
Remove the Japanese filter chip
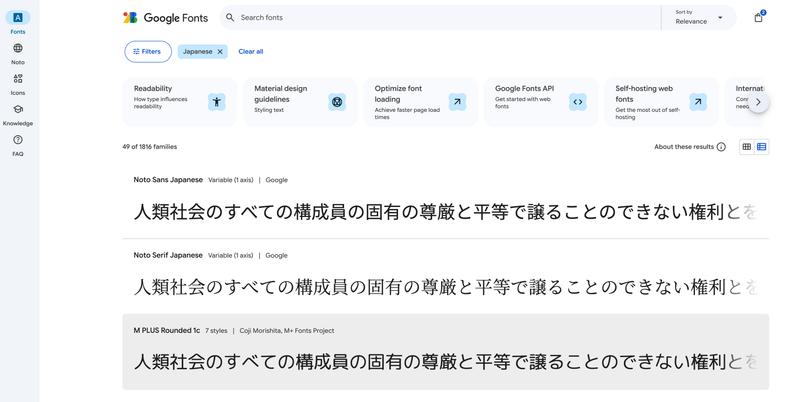coord(220,52)
